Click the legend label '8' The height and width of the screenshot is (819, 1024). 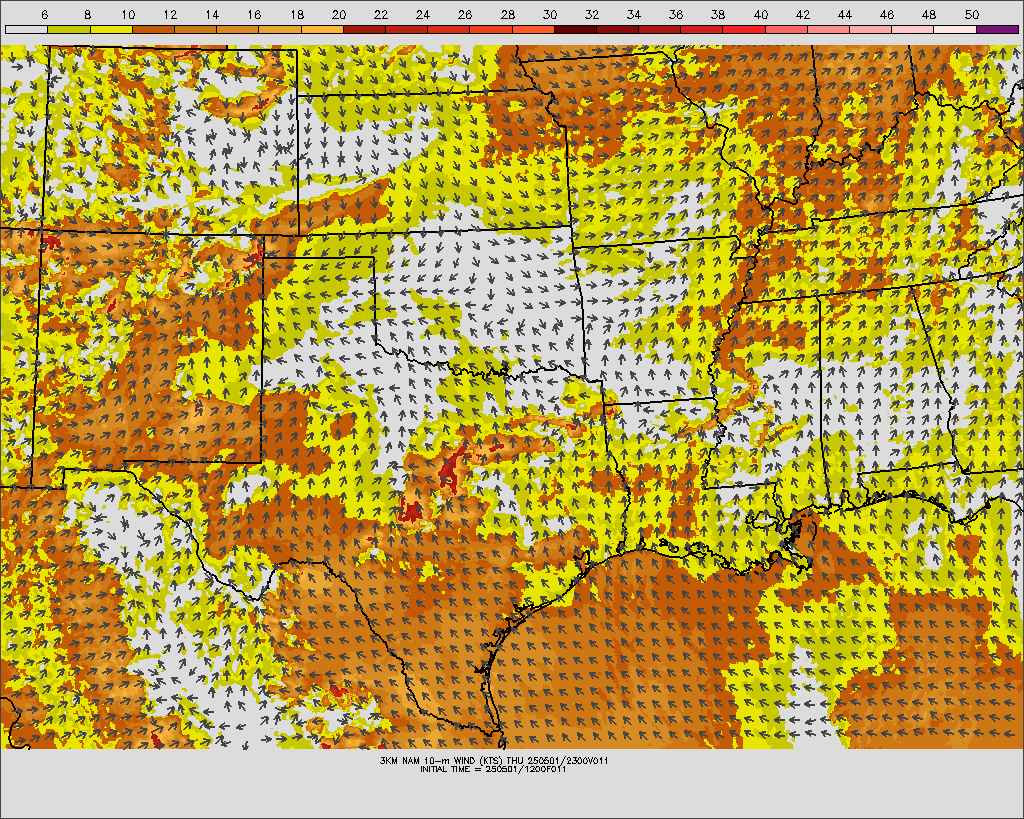point(87,14)
